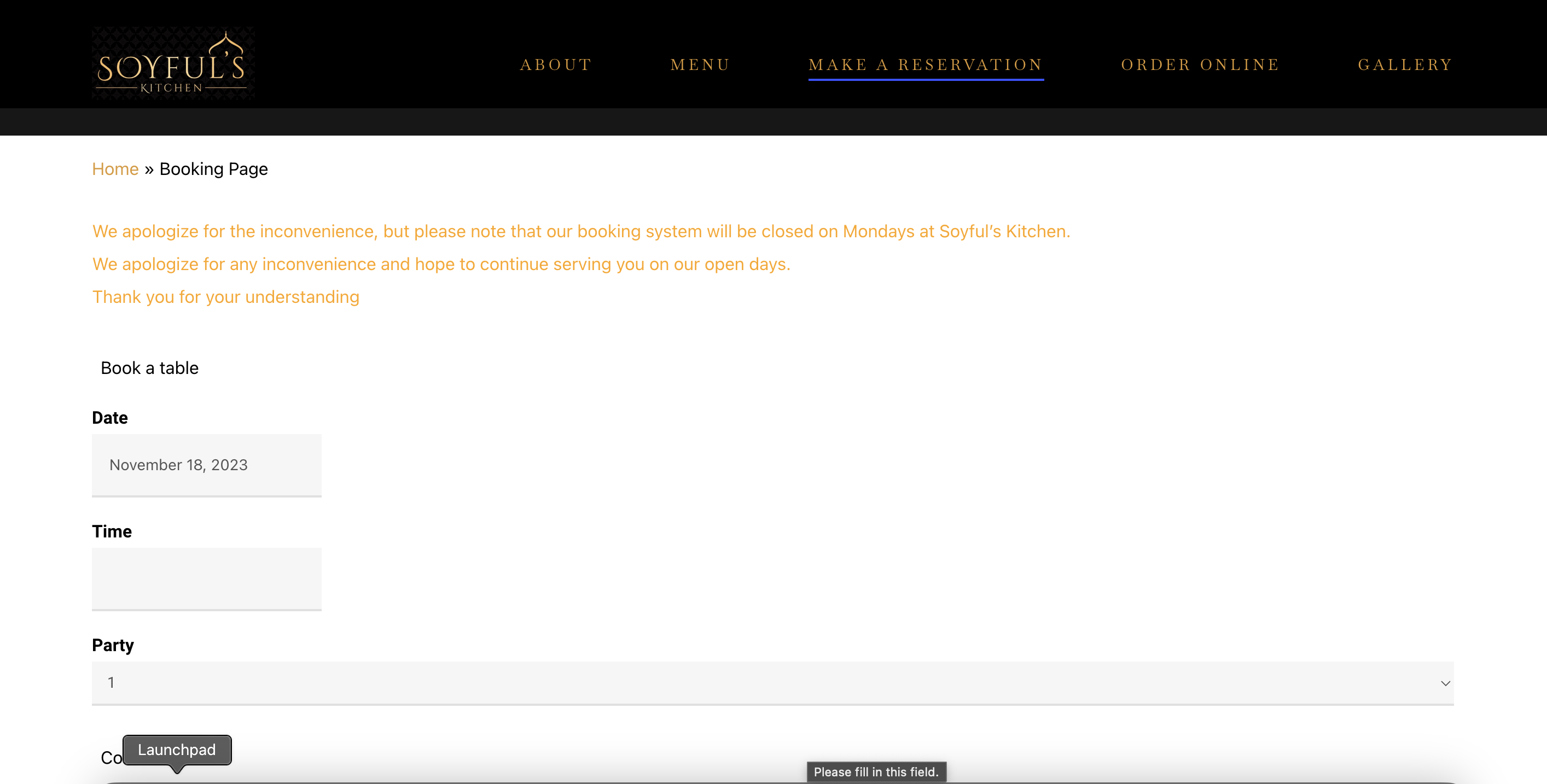Click the 'Booking Page' breadcrumb text
This screenshot has height=784, width=1547.
click(x=214, y=169)
